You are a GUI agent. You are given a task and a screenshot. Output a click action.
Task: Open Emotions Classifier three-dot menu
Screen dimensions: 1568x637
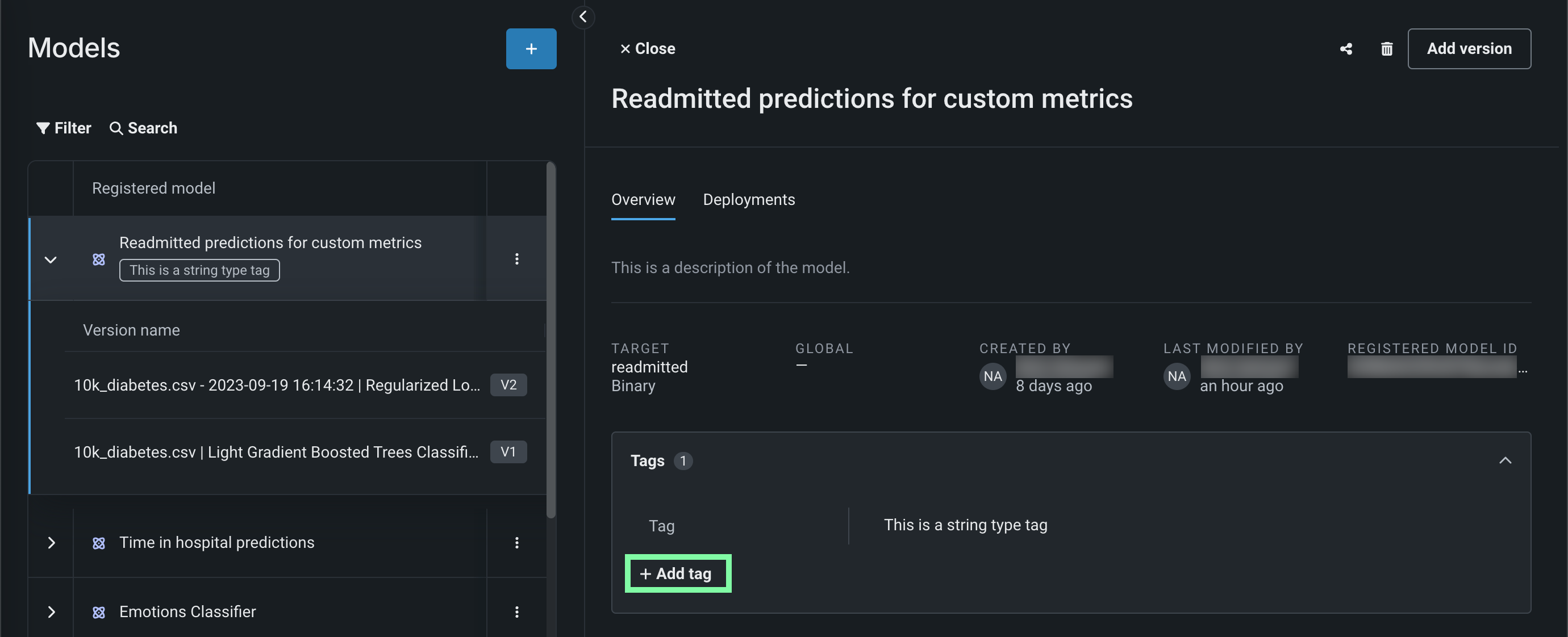(516, 611)
